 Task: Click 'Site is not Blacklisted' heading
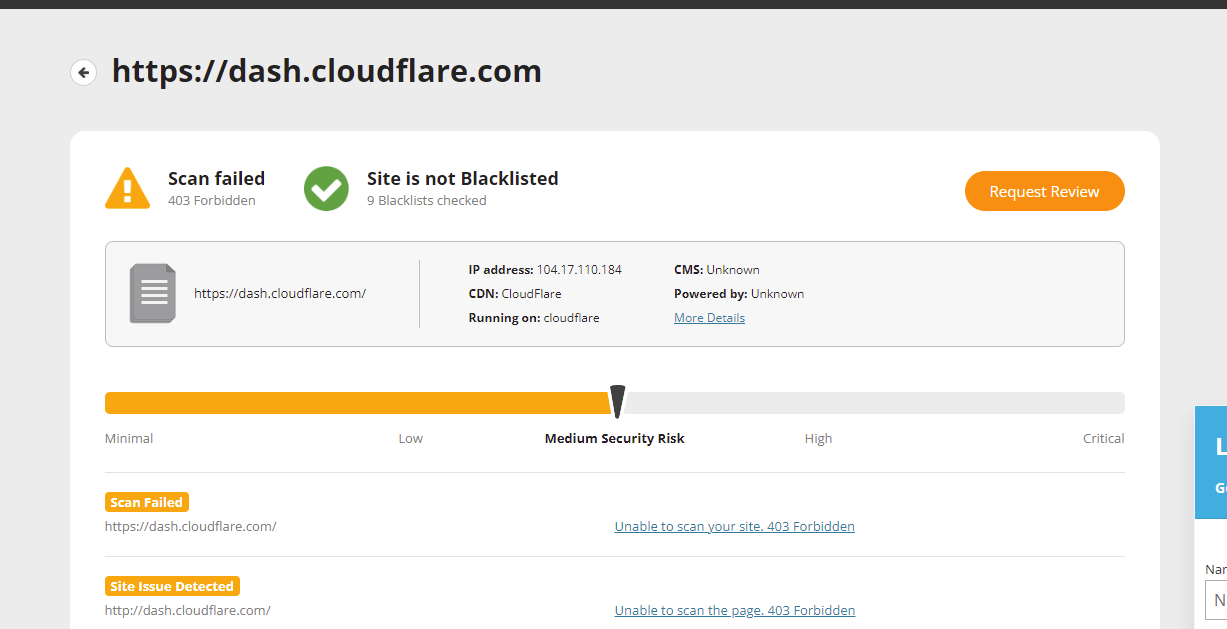tap(463, 179)
